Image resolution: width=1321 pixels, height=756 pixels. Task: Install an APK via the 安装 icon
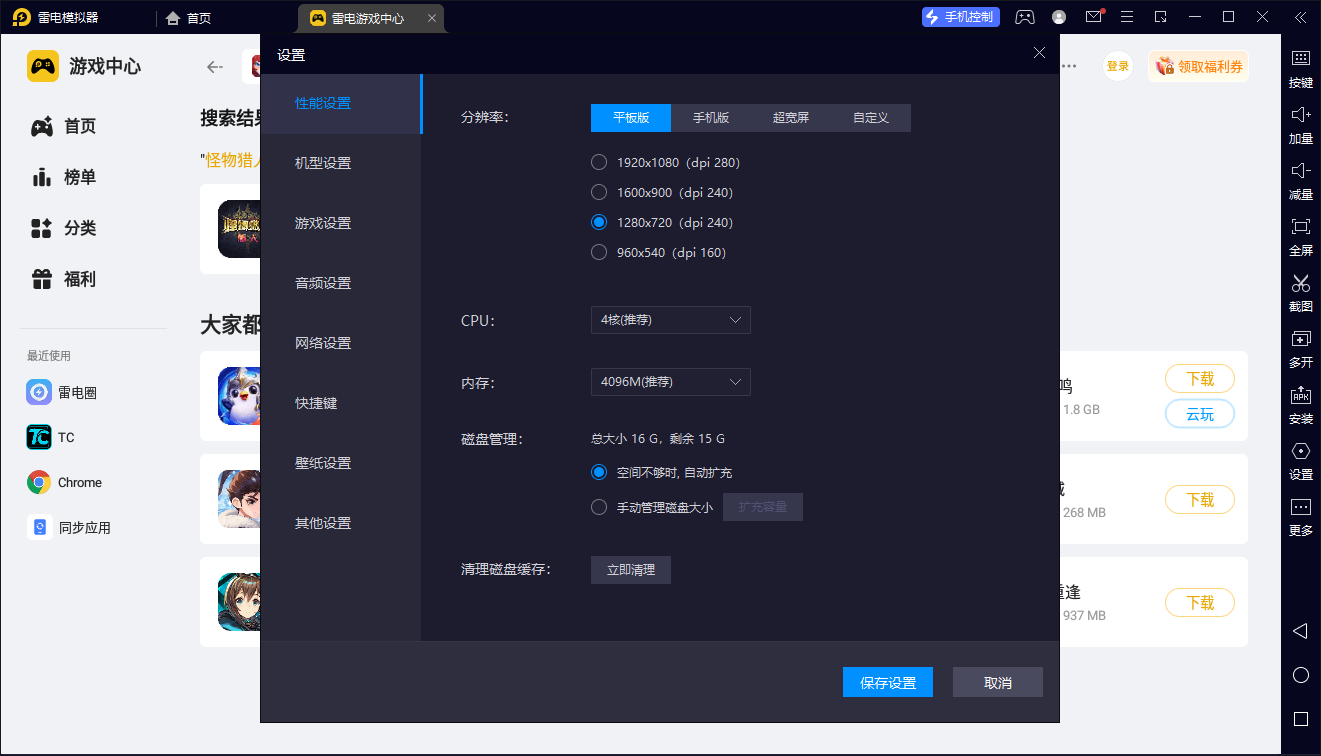1300,402
